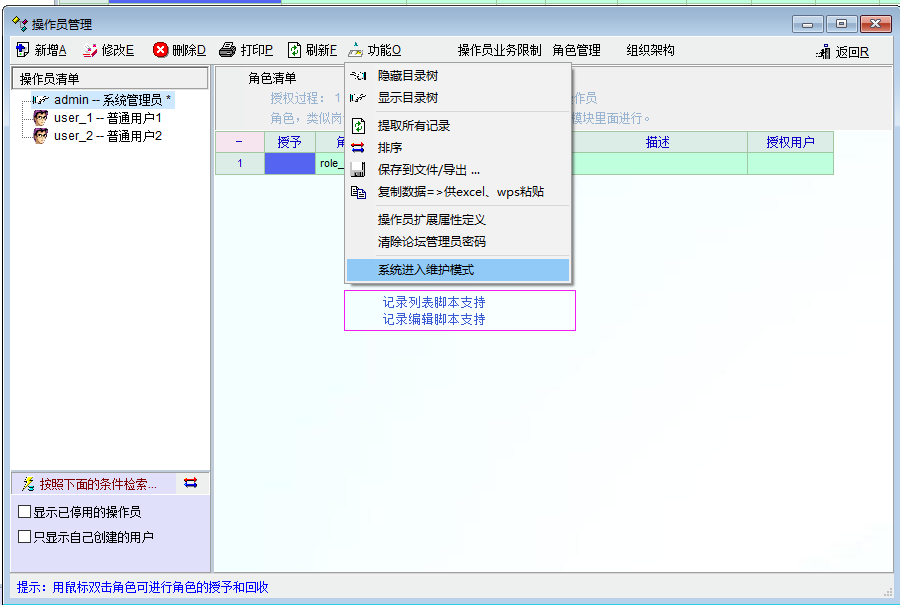
Task: Click the Print (打印P) printer icon
Action: (227, 50)
